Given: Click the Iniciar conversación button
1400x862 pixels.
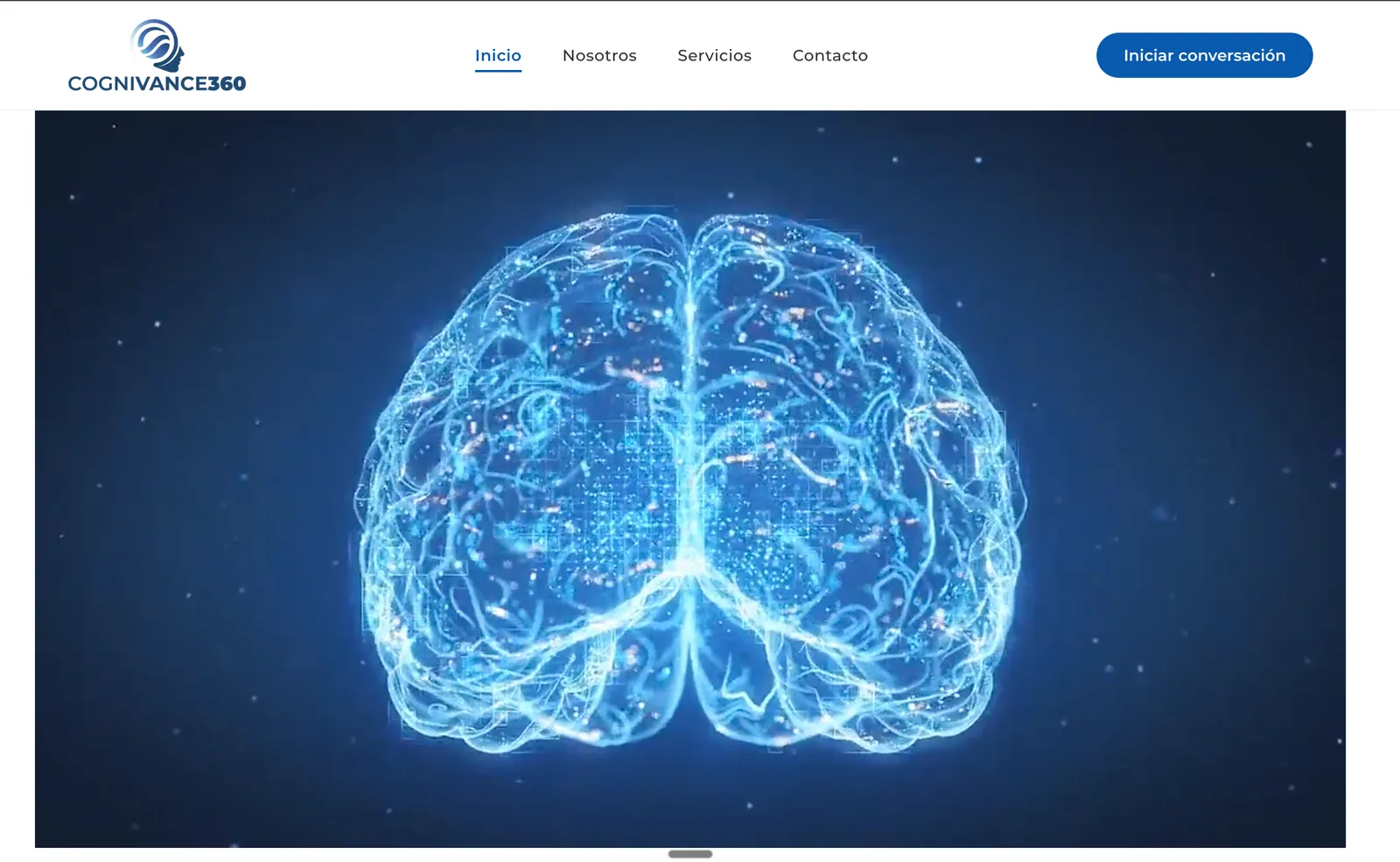Looking at the screenshot, I should (x=1204, y=55).
